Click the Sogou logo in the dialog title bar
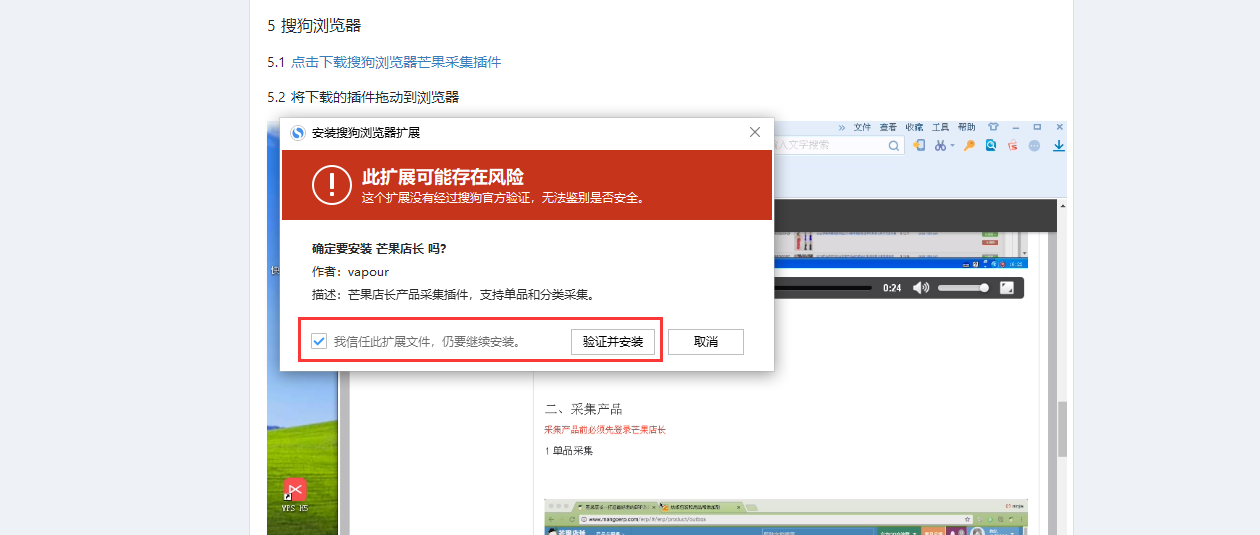The height and width of the screenshot is (535, 1260). point(298,132)
